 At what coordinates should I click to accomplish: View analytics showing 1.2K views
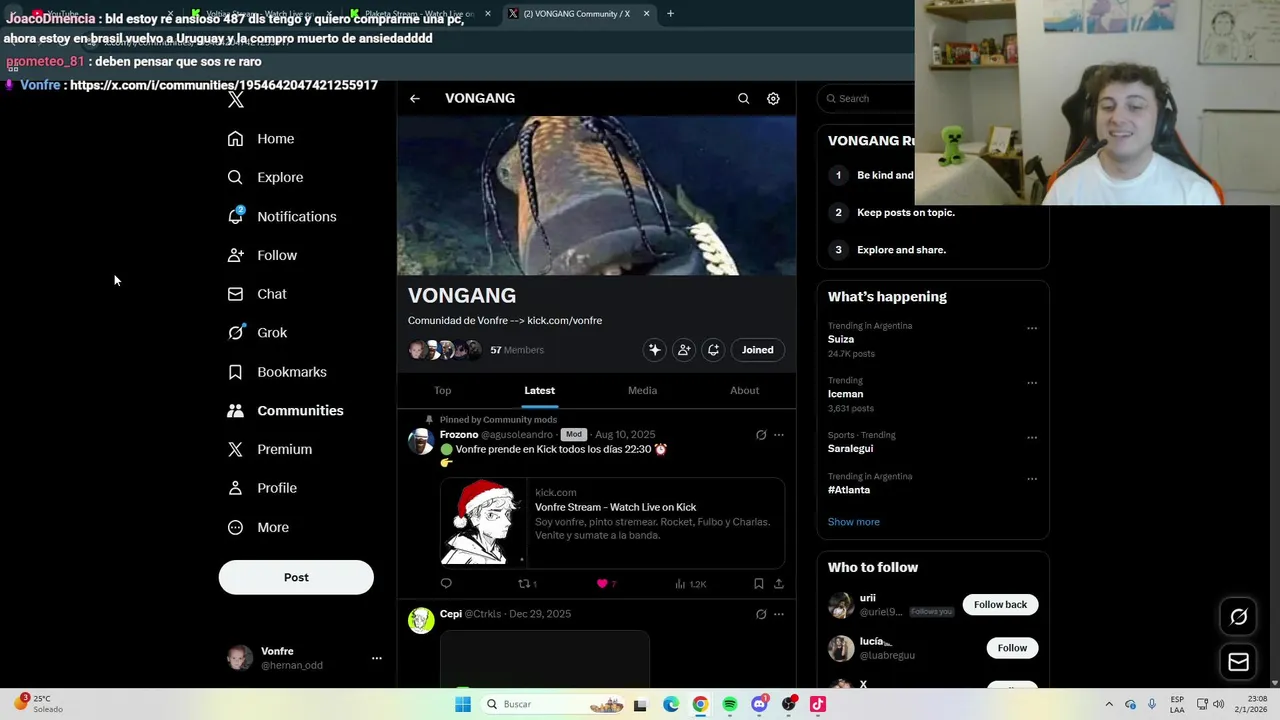pyautogui.click(x=690, y=584)
